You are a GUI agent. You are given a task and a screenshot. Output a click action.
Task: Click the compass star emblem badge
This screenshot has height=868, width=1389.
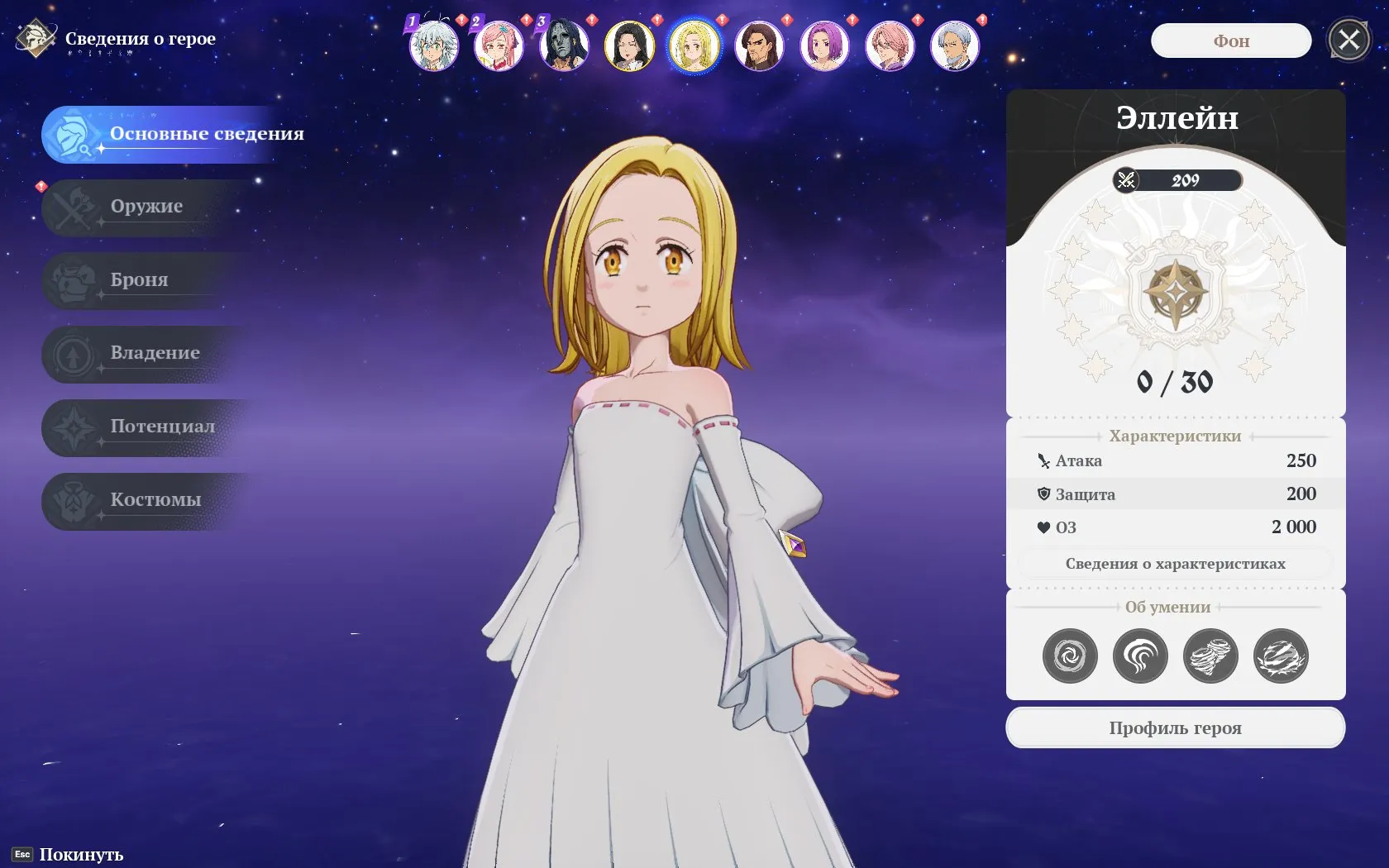pyautogui.click(x=1175, y=293)
